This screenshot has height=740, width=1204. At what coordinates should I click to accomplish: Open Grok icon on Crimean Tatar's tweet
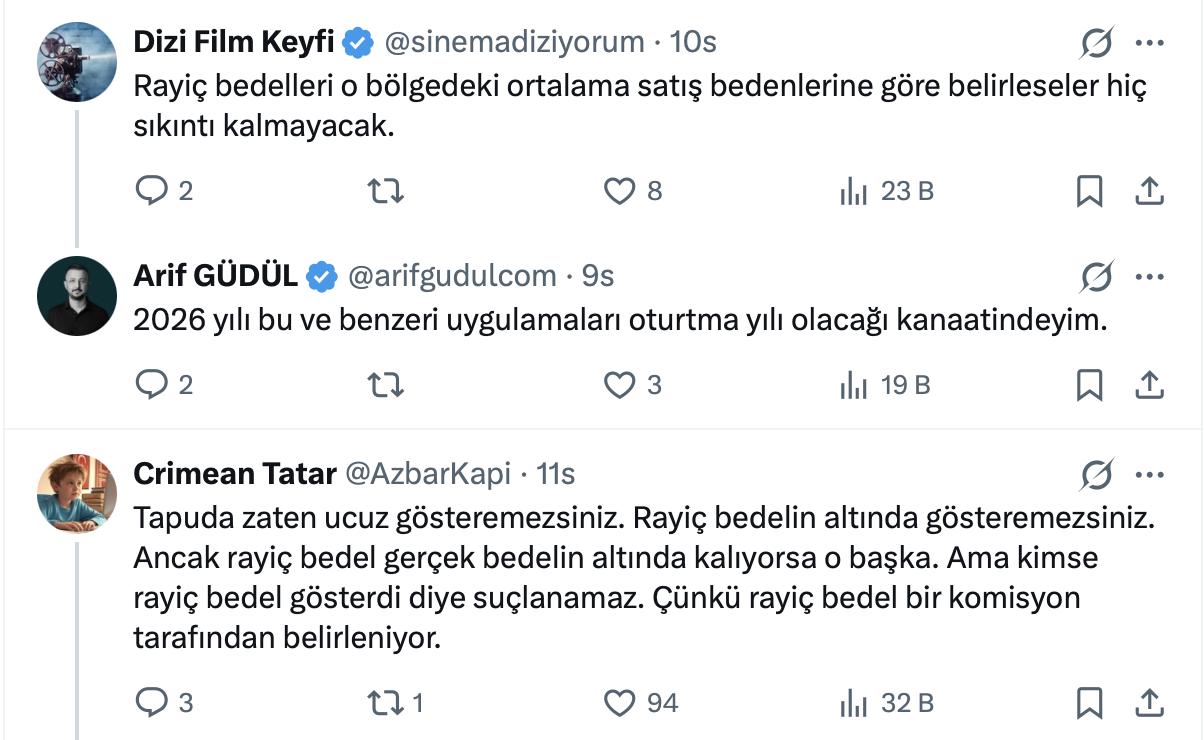click(1098, 473)
